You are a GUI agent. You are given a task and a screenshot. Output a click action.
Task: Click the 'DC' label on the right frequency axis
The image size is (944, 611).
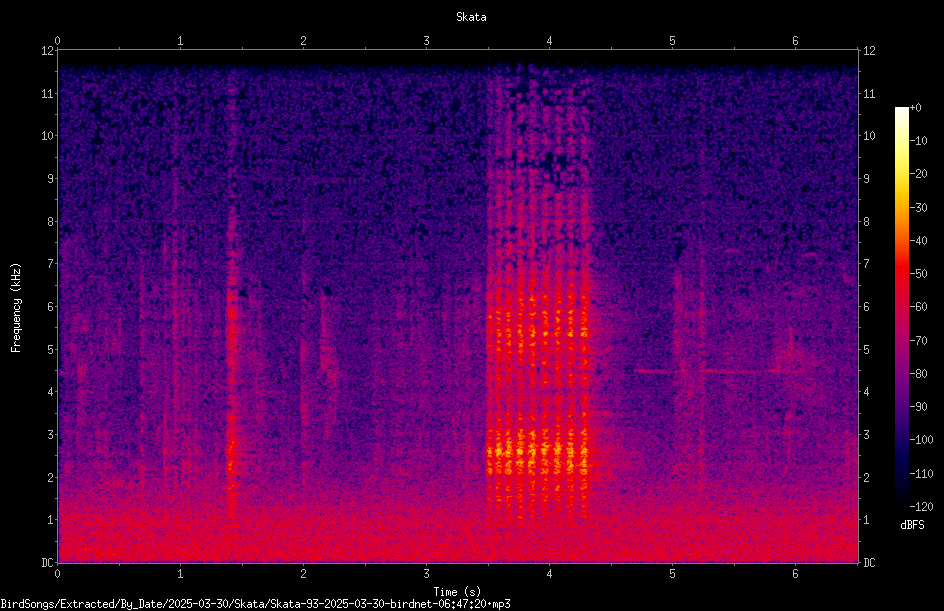(869, 562)
